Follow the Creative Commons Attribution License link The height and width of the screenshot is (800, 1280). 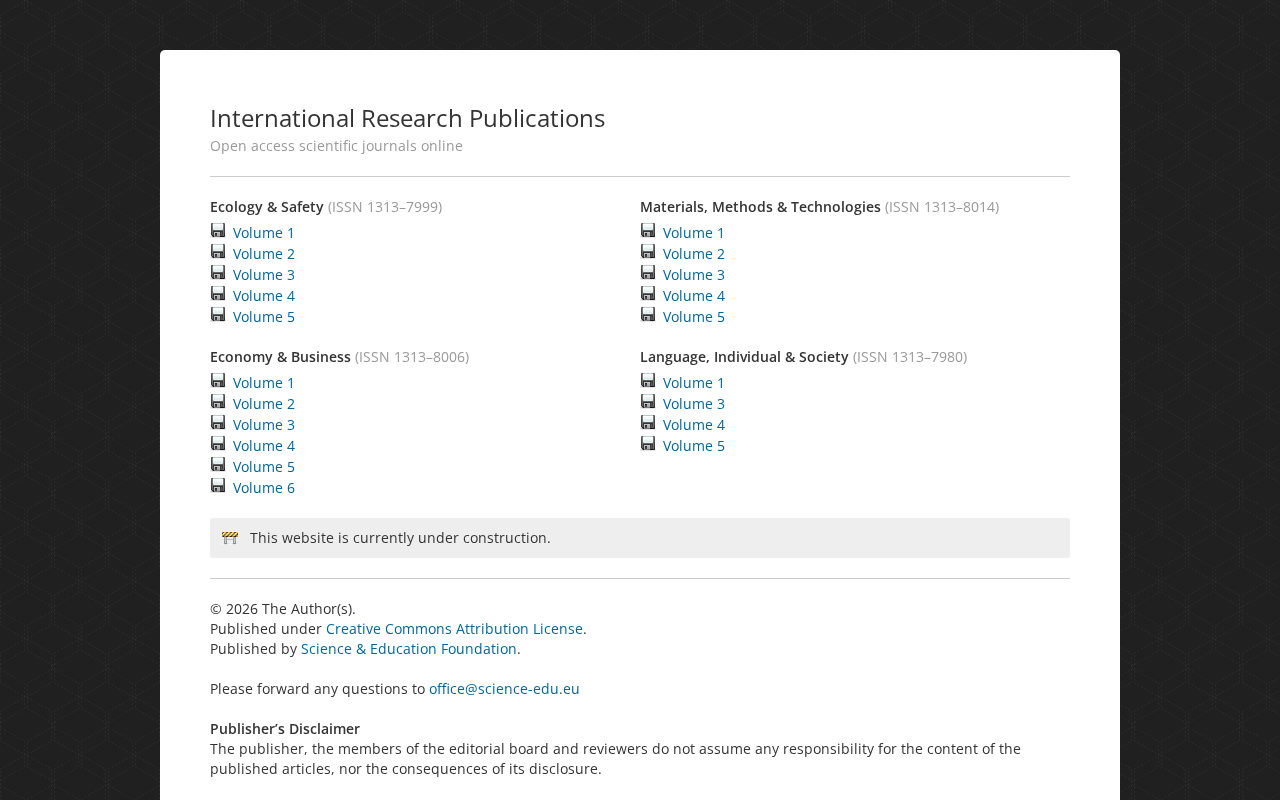(x=454, y=629)
